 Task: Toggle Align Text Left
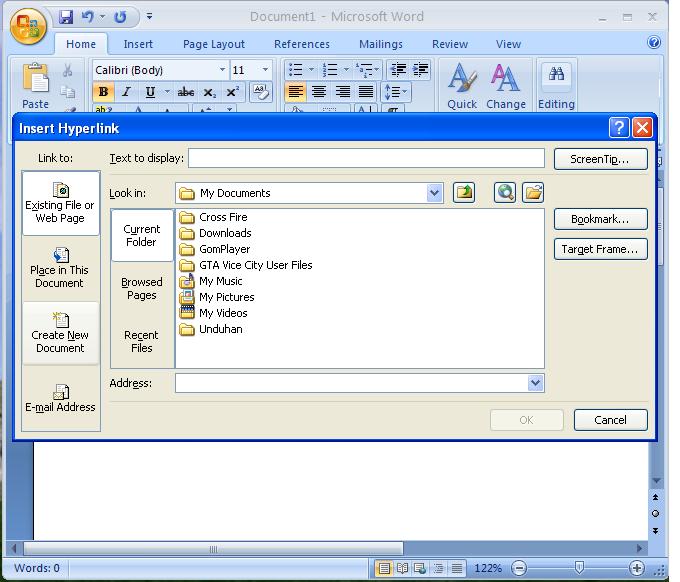296,92
